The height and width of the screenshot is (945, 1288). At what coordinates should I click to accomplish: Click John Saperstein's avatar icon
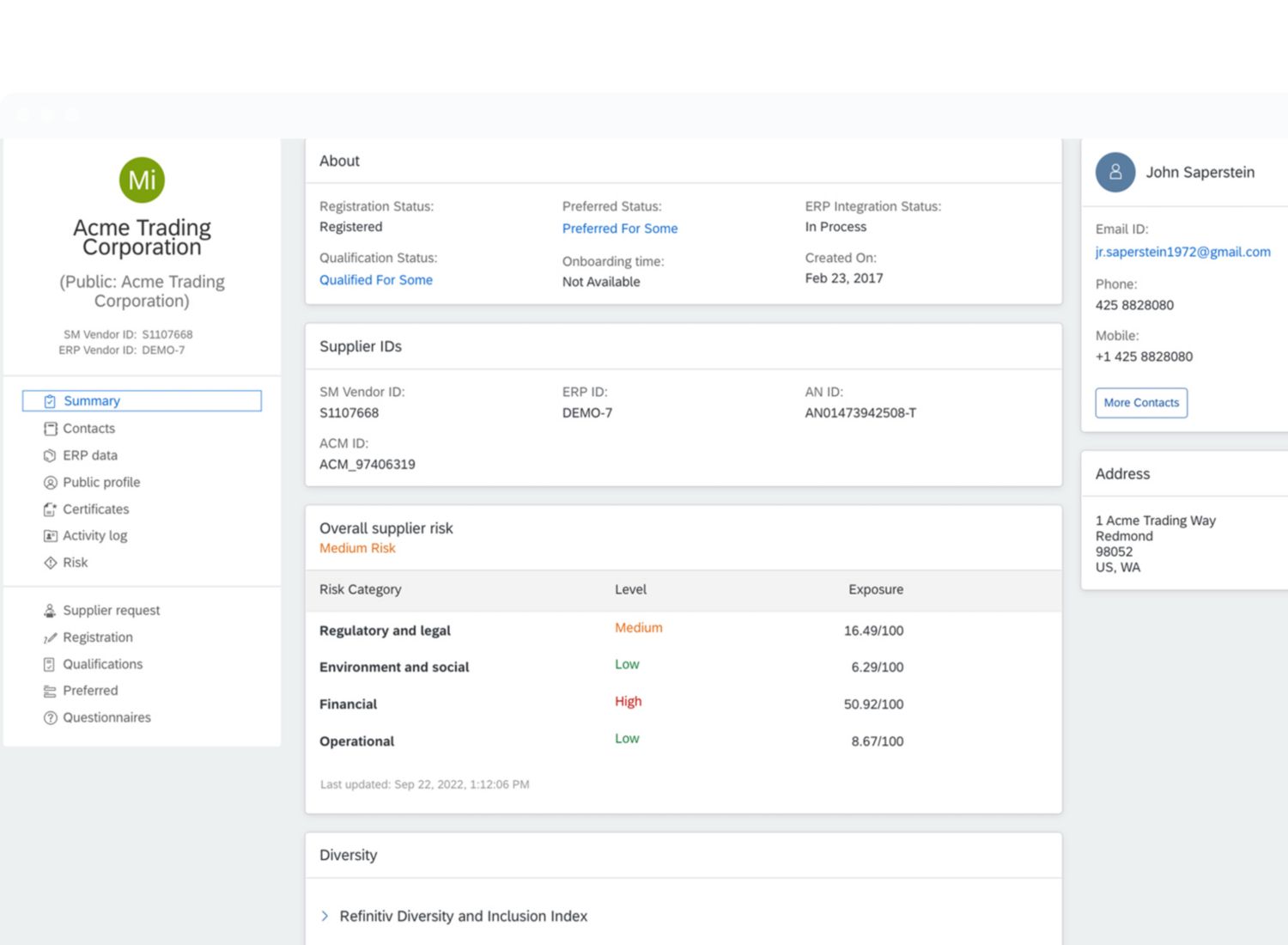tap(1115, 173)
